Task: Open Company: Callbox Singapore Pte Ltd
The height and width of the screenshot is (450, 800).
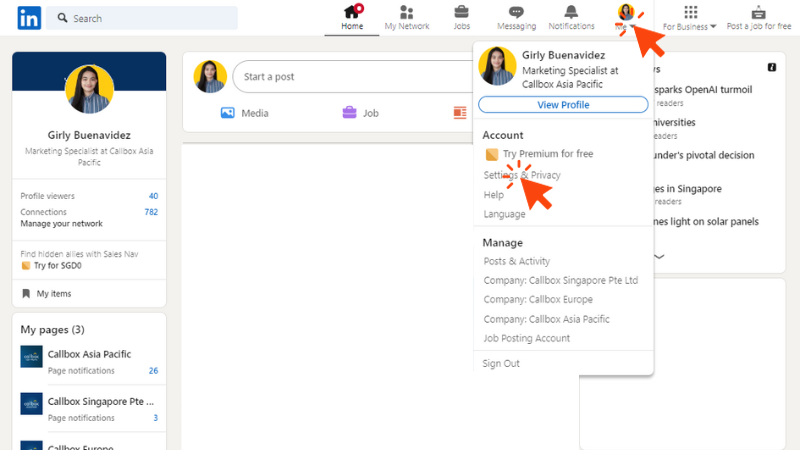Action: 561,280
